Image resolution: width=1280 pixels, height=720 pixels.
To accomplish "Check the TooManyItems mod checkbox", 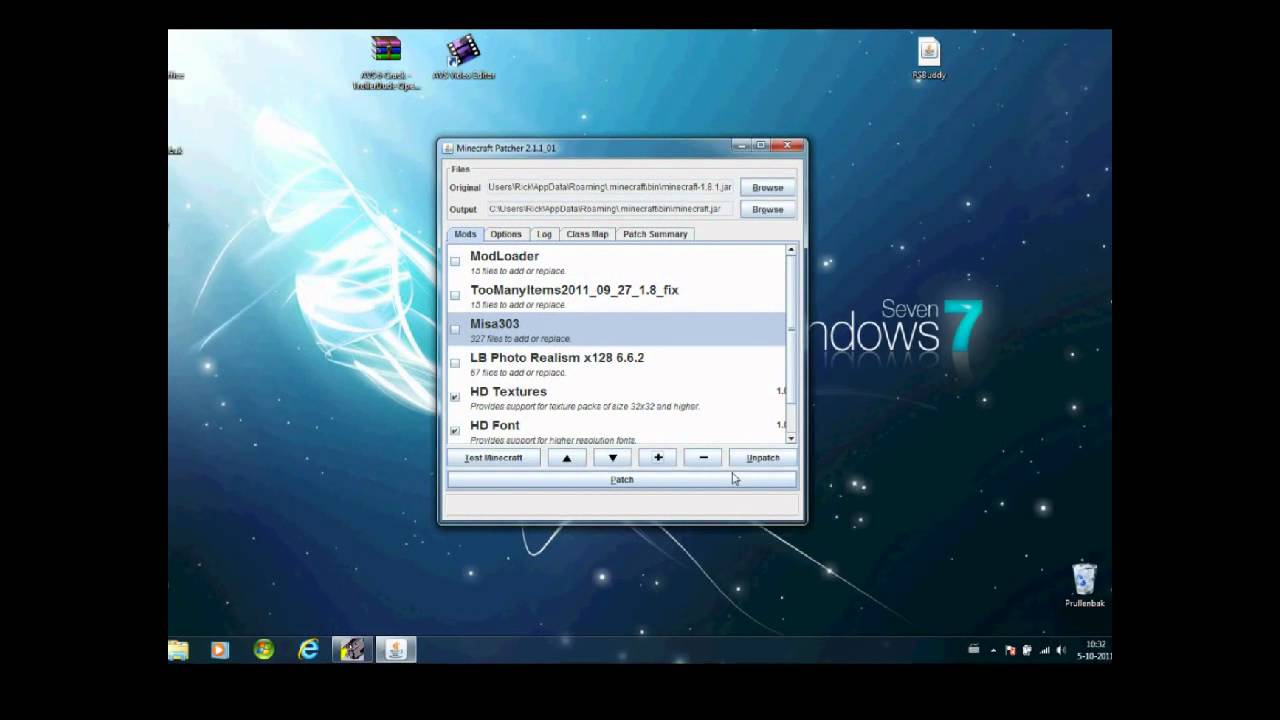I will tap(455, 295).
